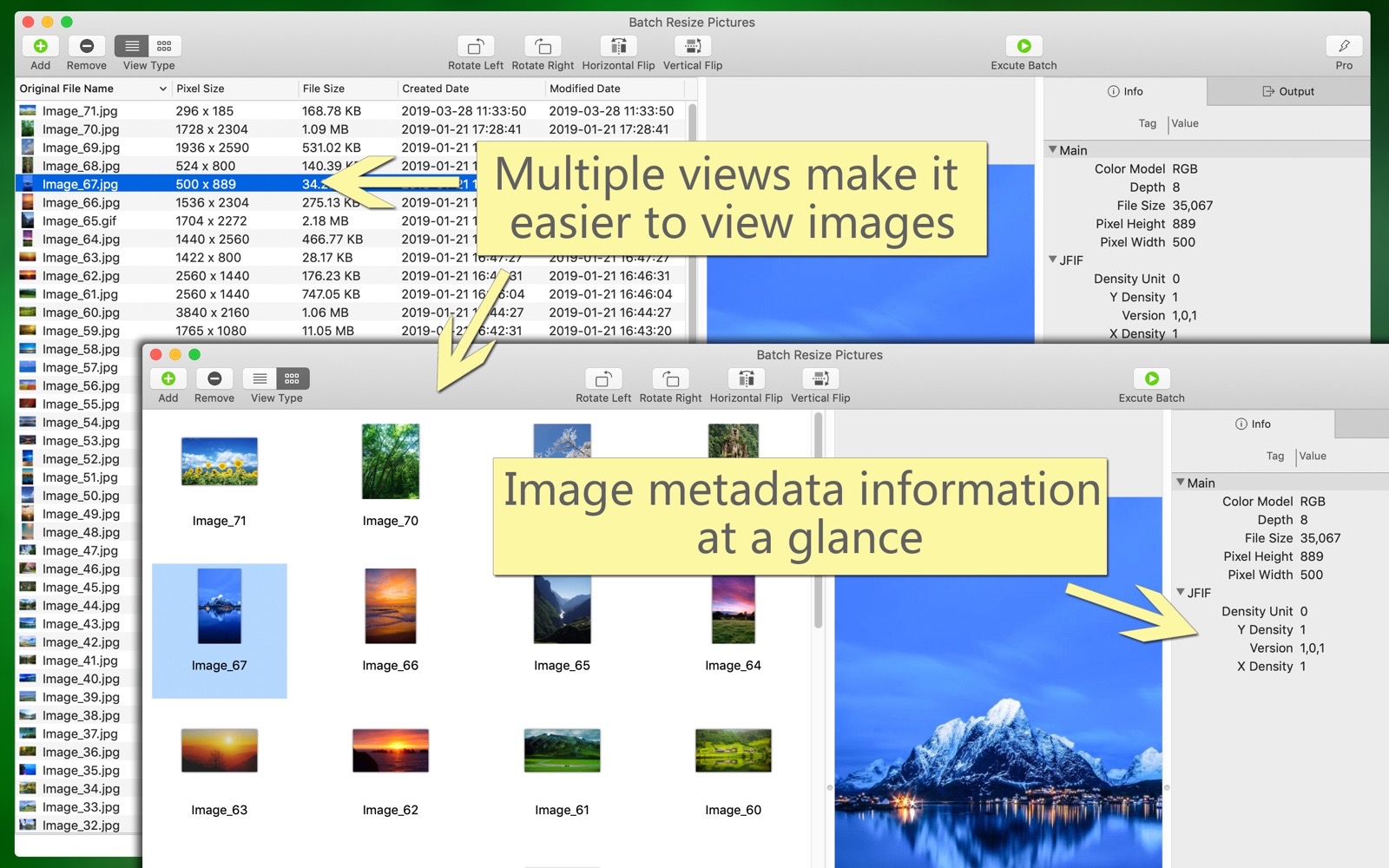Switch back window to grid view type

pyautogui.click(x=164, y=46)
